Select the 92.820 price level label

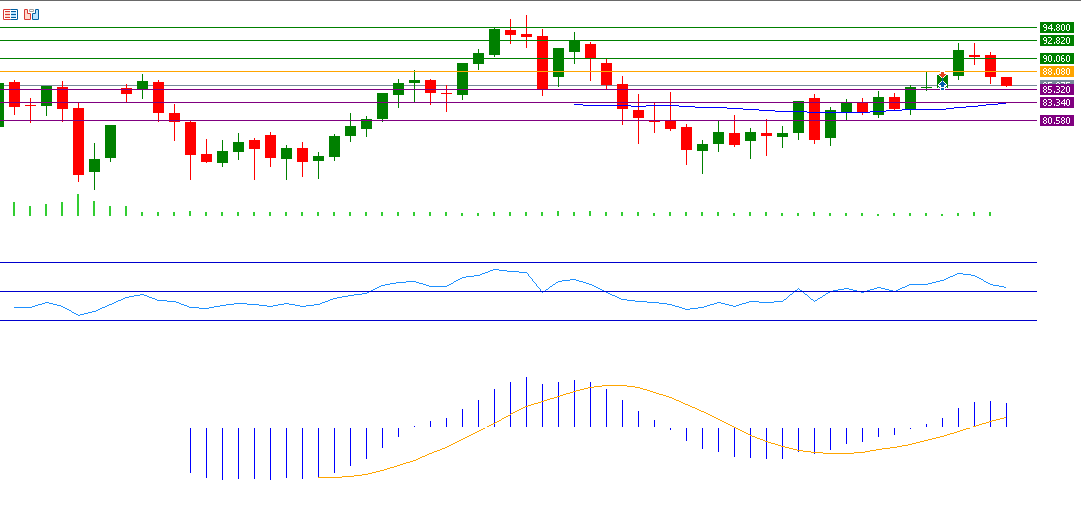click(x=1057, y=41)
